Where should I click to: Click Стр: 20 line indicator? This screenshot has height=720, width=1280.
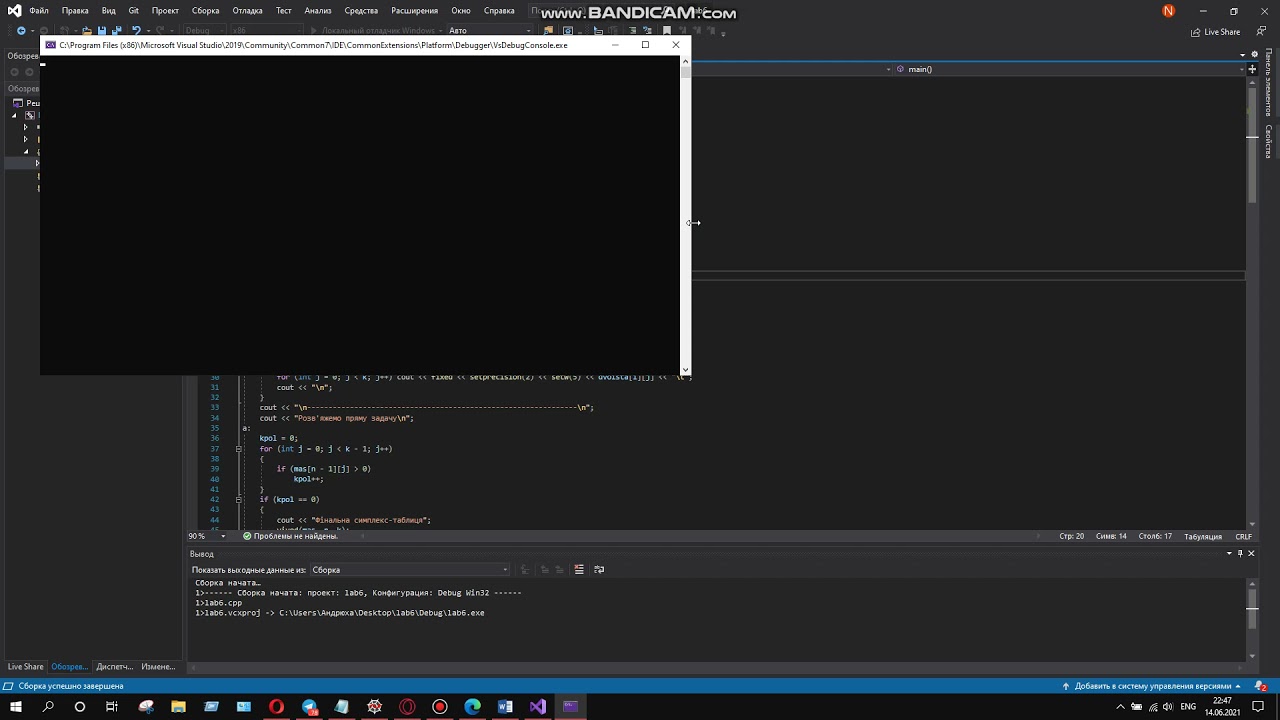tap(1072, 537)
